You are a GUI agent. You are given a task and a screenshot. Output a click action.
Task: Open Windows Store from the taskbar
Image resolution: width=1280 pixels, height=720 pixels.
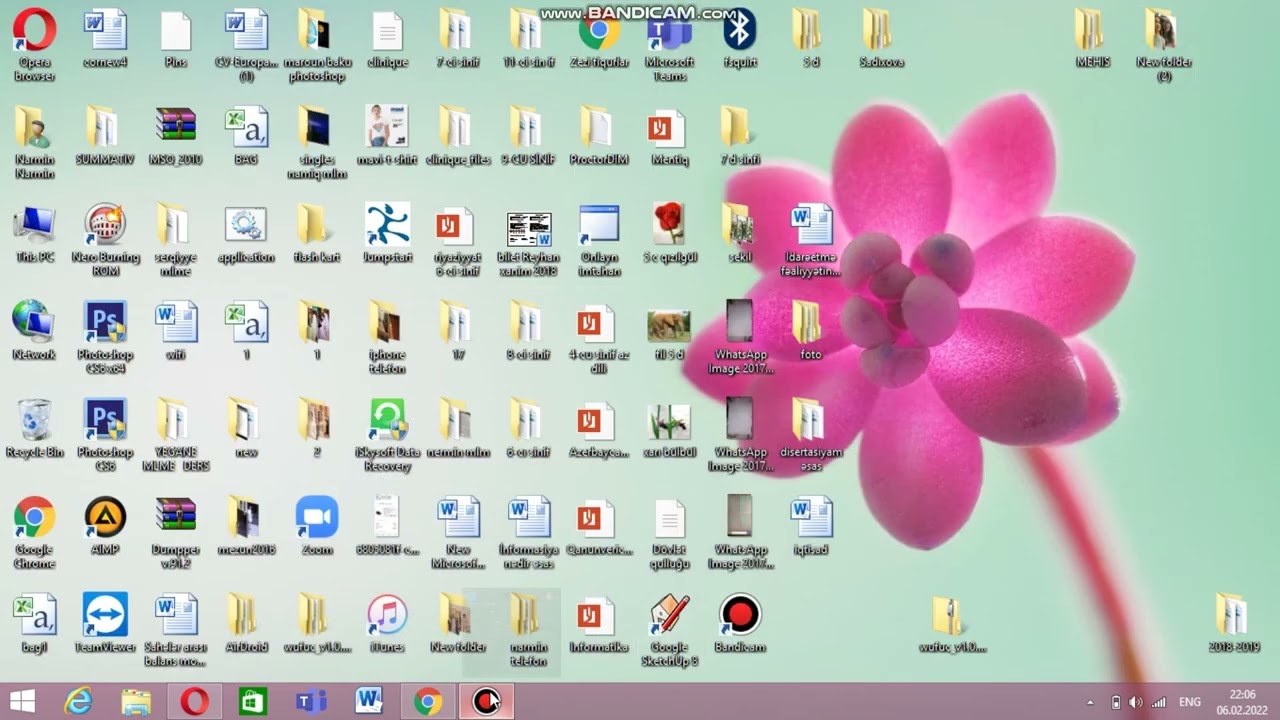coord(252,702)
